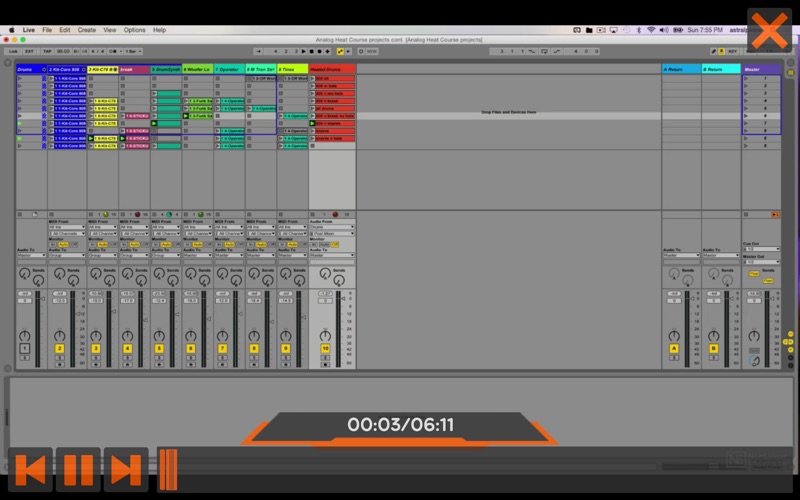This screenshot has width=800, height=500.
Task: Skip to the next video
Action: [x=126, y=469]
